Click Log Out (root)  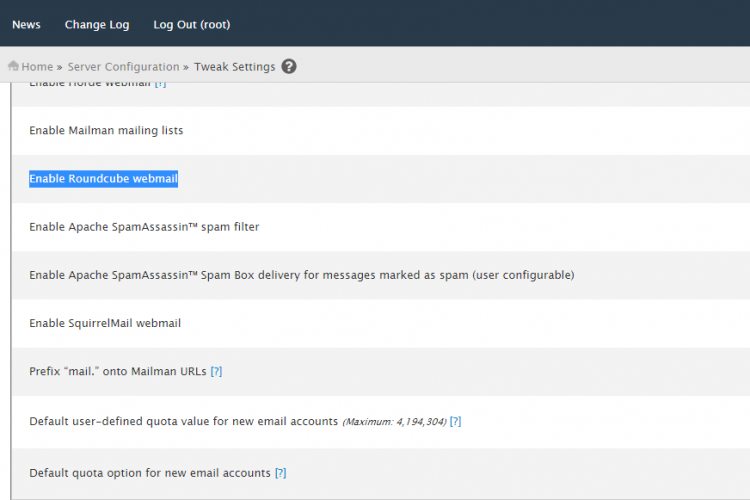pos(192,25)
